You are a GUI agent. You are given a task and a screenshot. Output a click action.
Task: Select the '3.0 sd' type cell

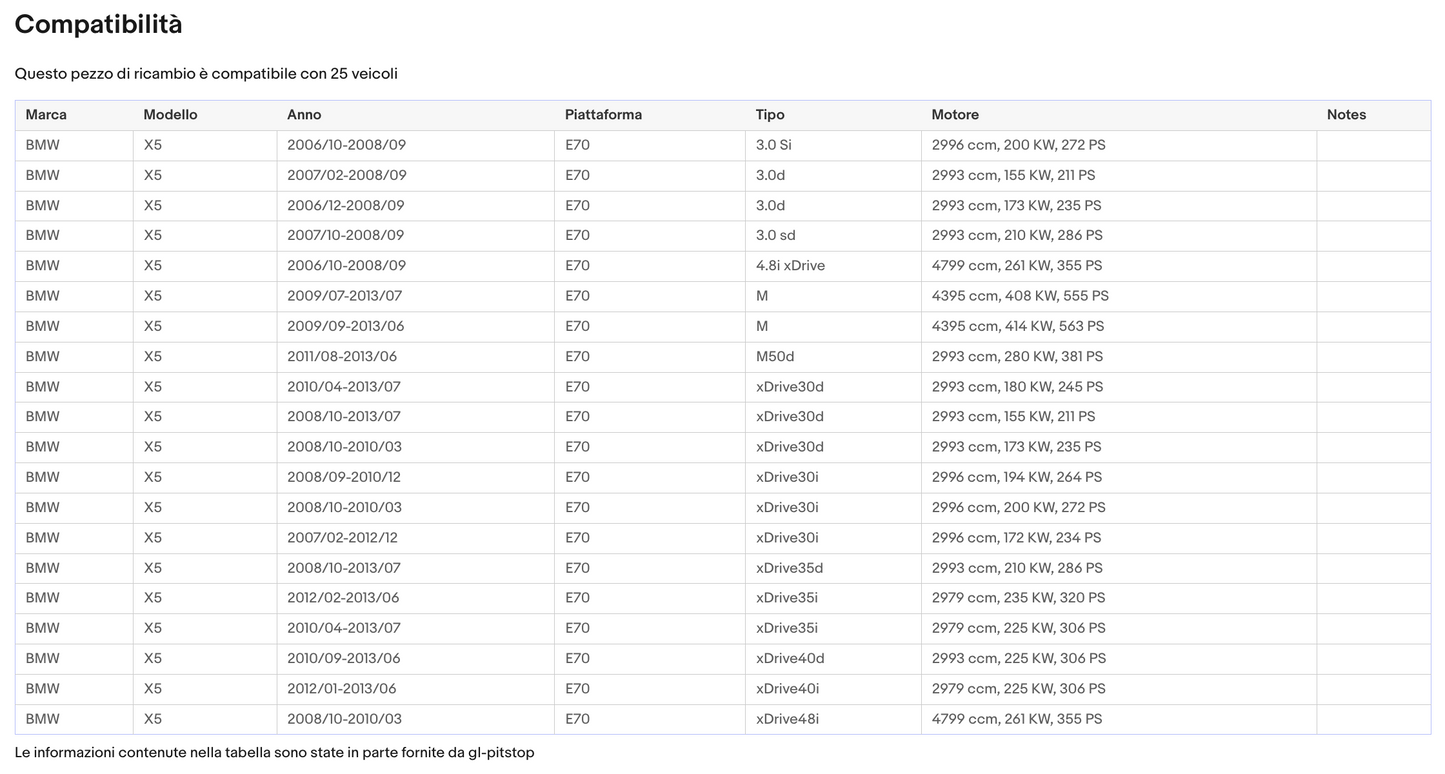[x=775, y=236]
